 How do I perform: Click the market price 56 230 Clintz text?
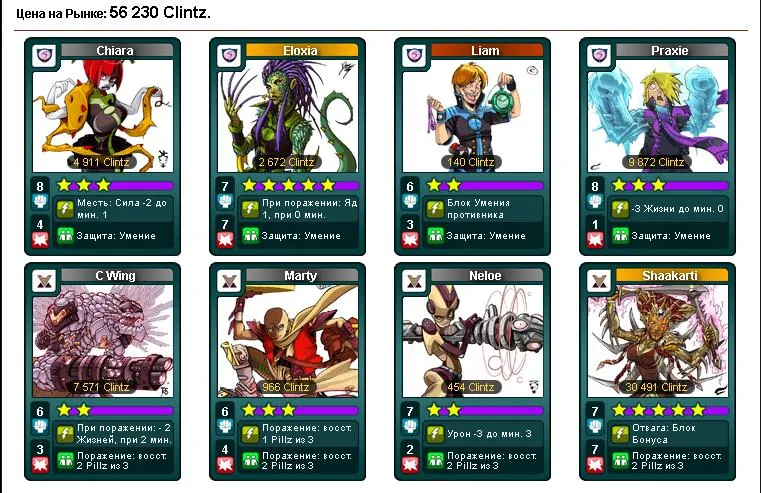tap(160, 12)
